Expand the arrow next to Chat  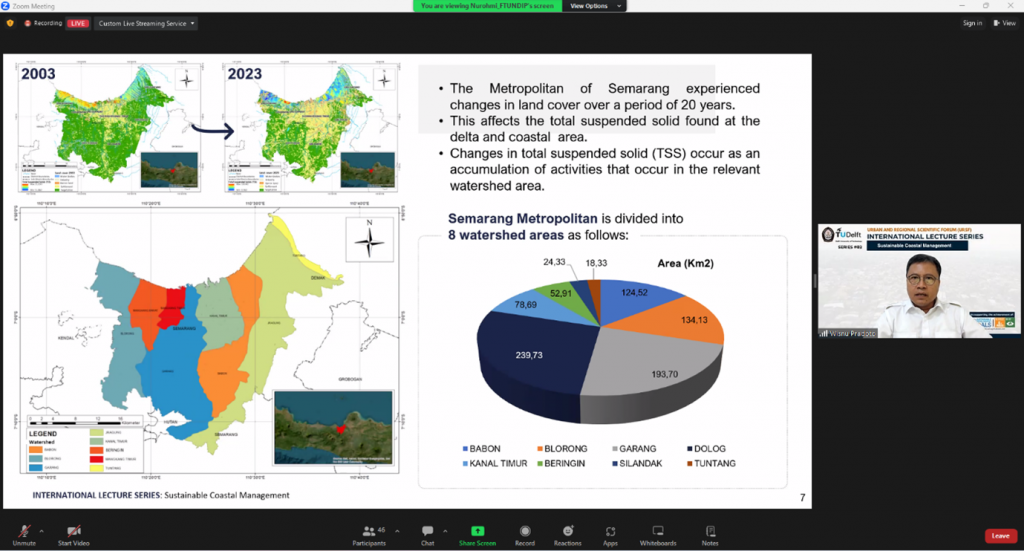pos(446,529)
